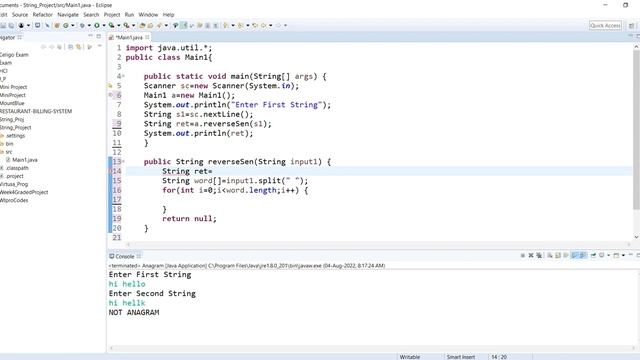This screenshot has height=360, width=640.
Task: Click the Collapse All icon in Navigator
Action: 70,47
